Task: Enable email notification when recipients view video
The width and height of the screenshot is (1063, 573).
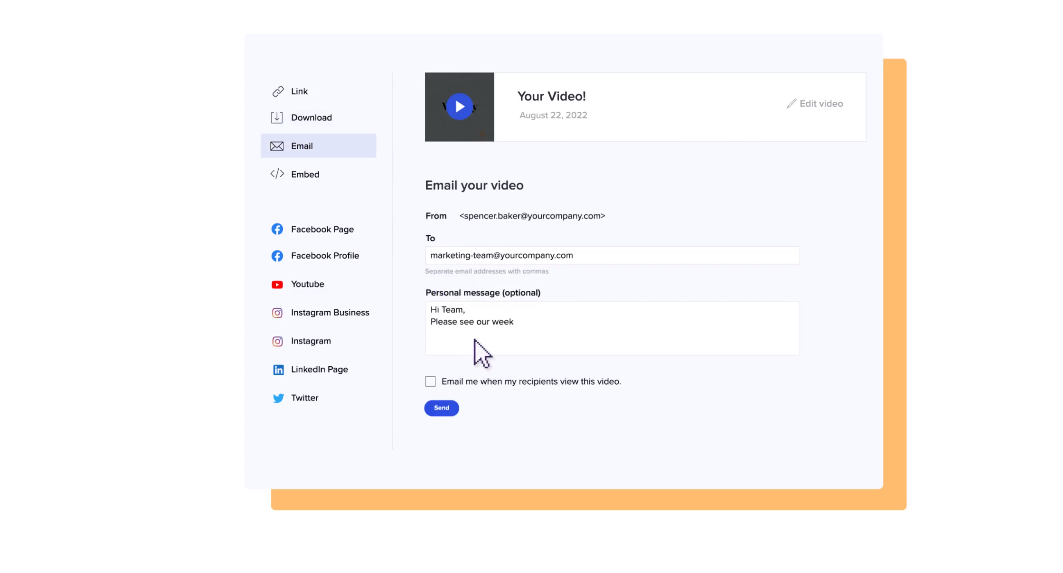Action: pos(430,382)
